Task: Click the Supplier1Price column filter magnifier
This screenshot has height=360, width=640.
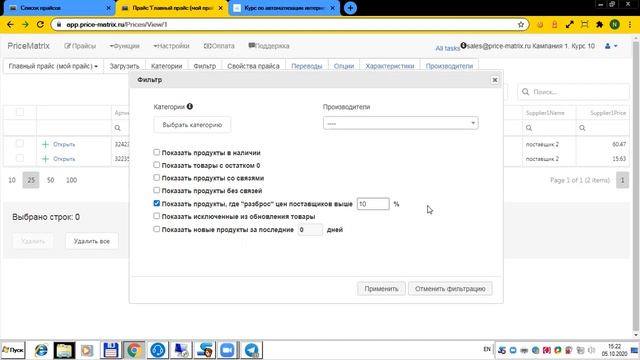Action: pyautogui.click(x=582, y=128)
